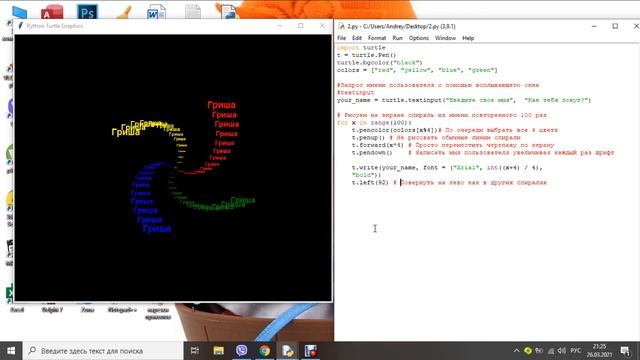This screenshot has width=640, height=360.
Task: Open File Explorer from the taskbar
Action: [x=218, y=351]
